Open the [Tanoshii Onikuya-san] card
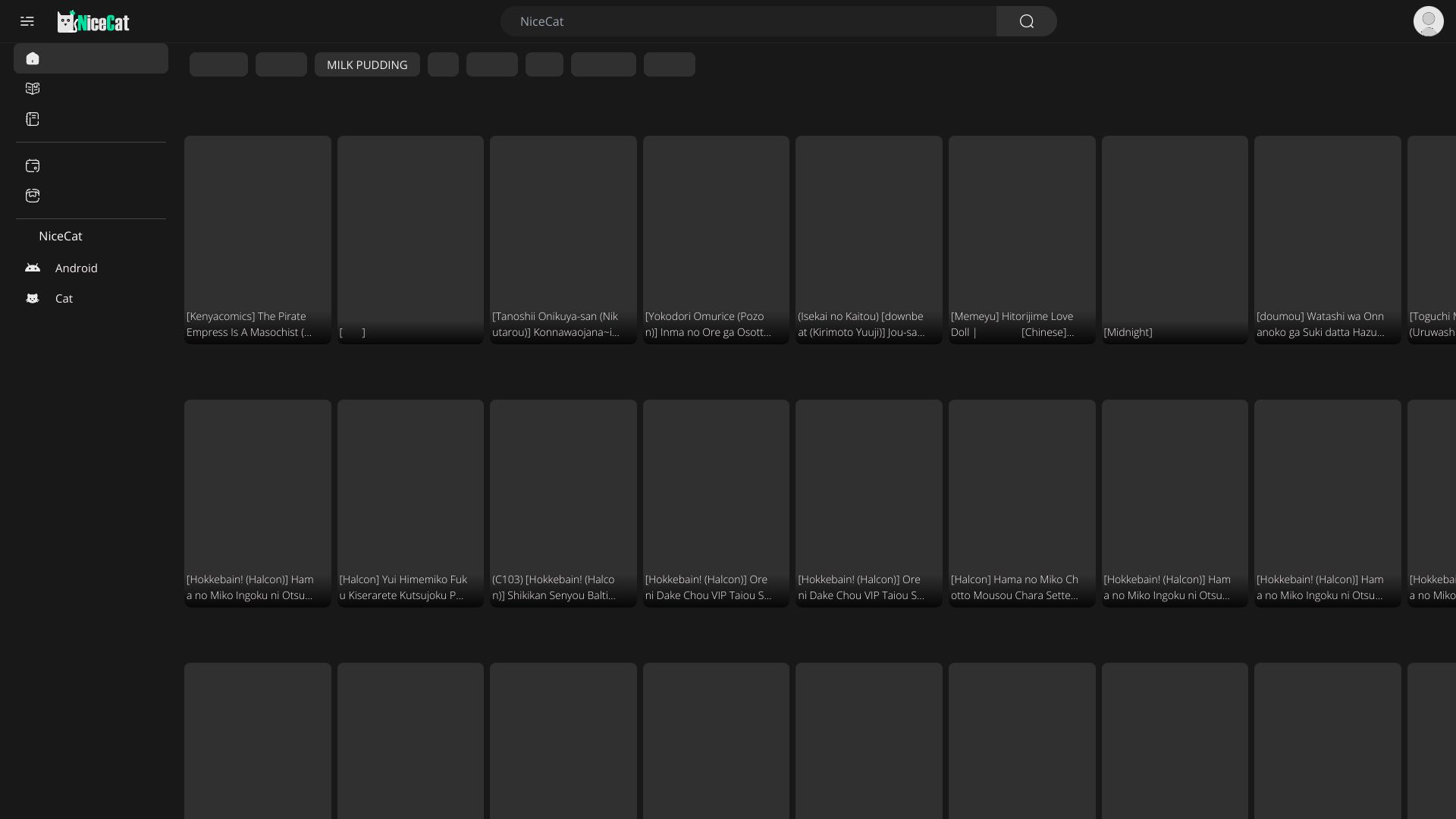The height and width of the screenshot is (819, 1456). pyautogui.click(x=563, y=240)
